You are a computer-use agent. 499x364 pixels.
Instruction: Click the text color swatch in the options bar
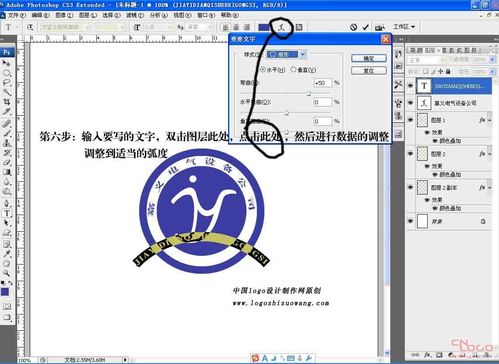click(264, 27)
